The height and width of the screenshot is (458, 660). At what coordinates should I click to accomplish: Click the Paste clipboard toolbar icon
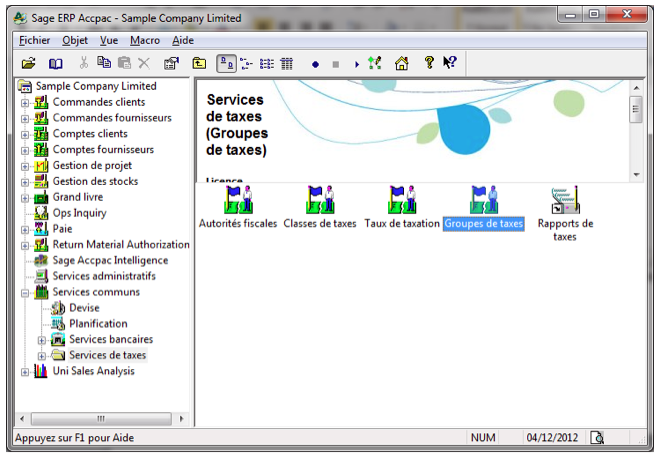[x=124, y=63]
